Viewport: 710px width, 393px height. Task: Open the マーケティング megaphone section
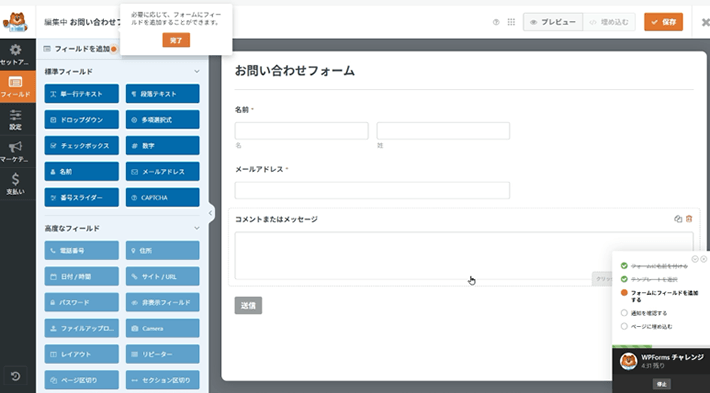[x=15, y=152]
